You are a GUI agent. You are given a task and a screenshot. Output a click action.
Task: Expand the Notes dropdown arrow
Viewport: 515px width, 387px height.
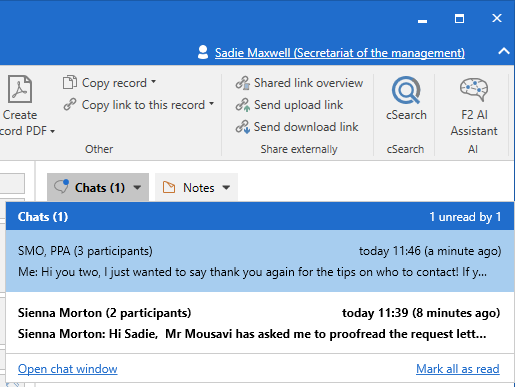[x=226, y=188]
